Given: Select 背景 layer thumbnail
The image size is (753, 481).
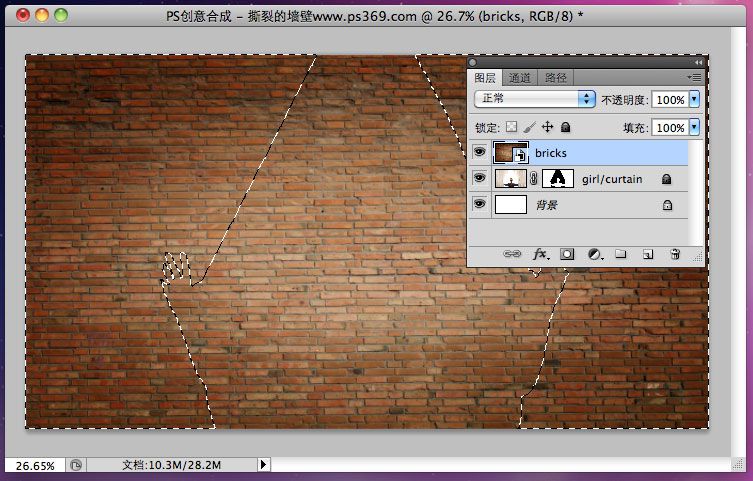Looking at the screenshot, I should coord(510,204).
